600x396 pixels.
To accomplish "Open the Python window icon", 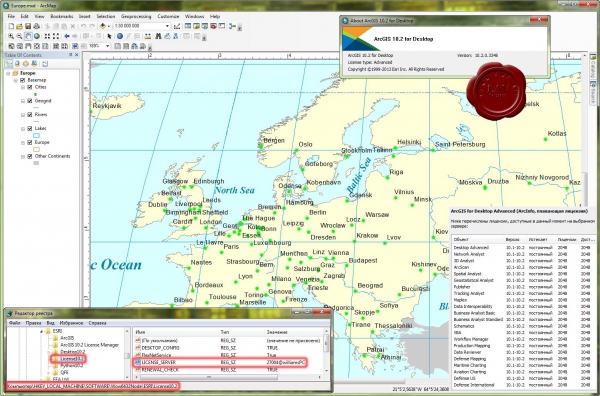I will point(222,26).
